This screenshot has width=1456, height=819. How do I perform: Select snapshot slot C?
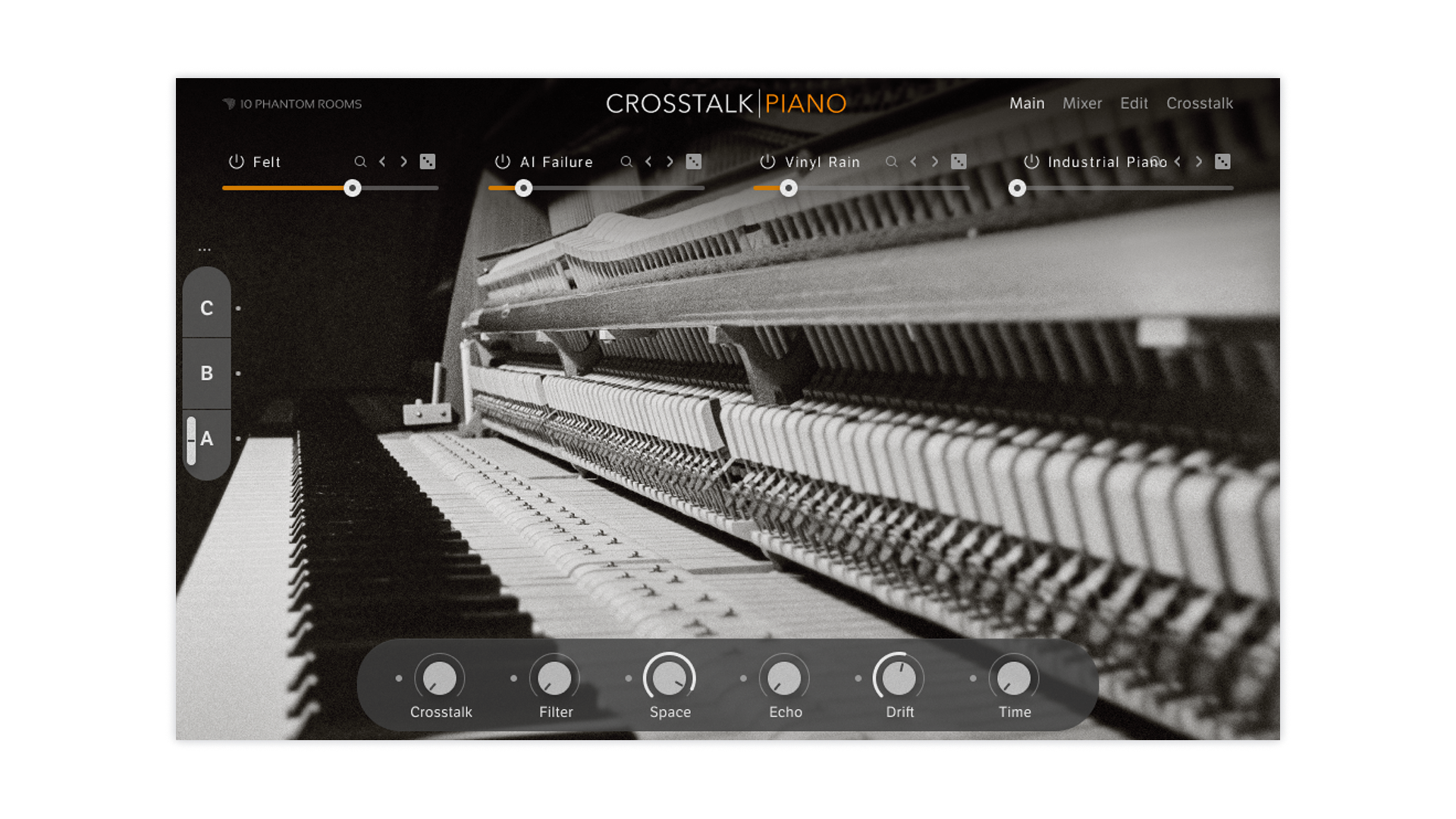click(x=206, y=308)
